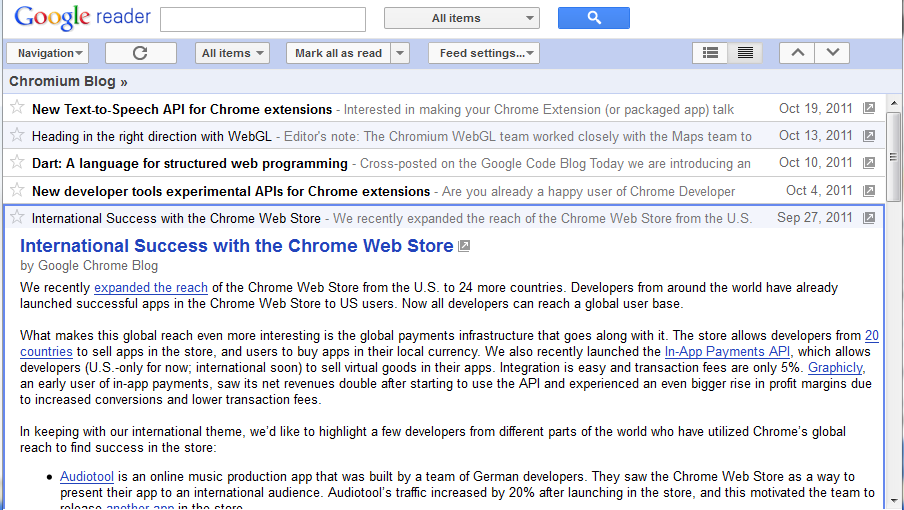Click the 'Oct 13, 2011' date
This screenshot has height=510, width=904.
815,135
